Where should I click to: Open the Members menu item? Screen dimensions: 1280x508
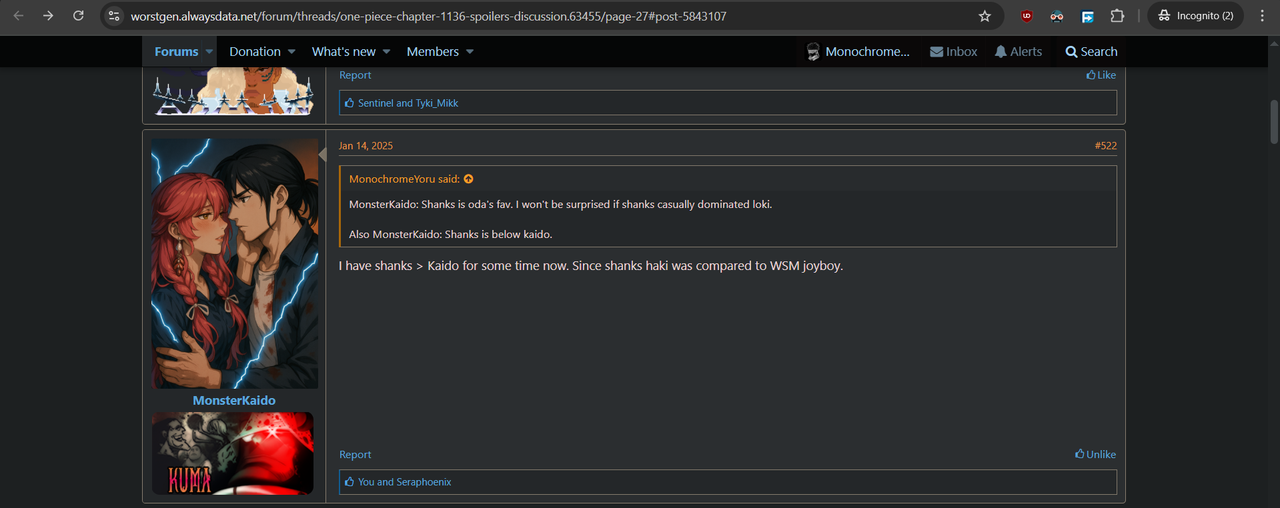click(433, 52)
